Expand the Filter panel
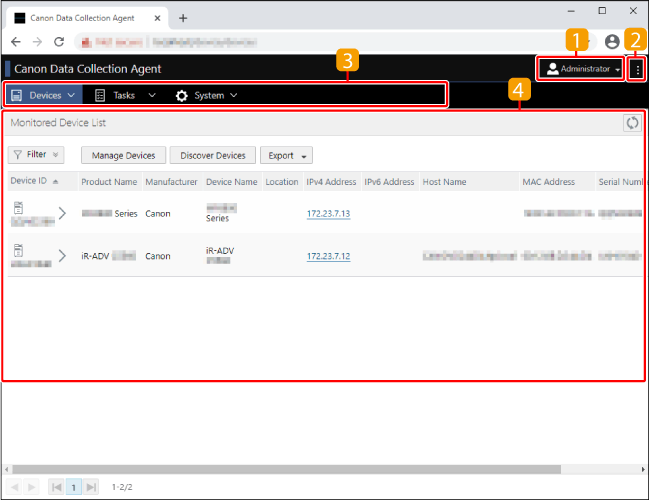Image resolution: width=649 pixels, height=500 pixels. pyautogui.click(x=36, y=155)
